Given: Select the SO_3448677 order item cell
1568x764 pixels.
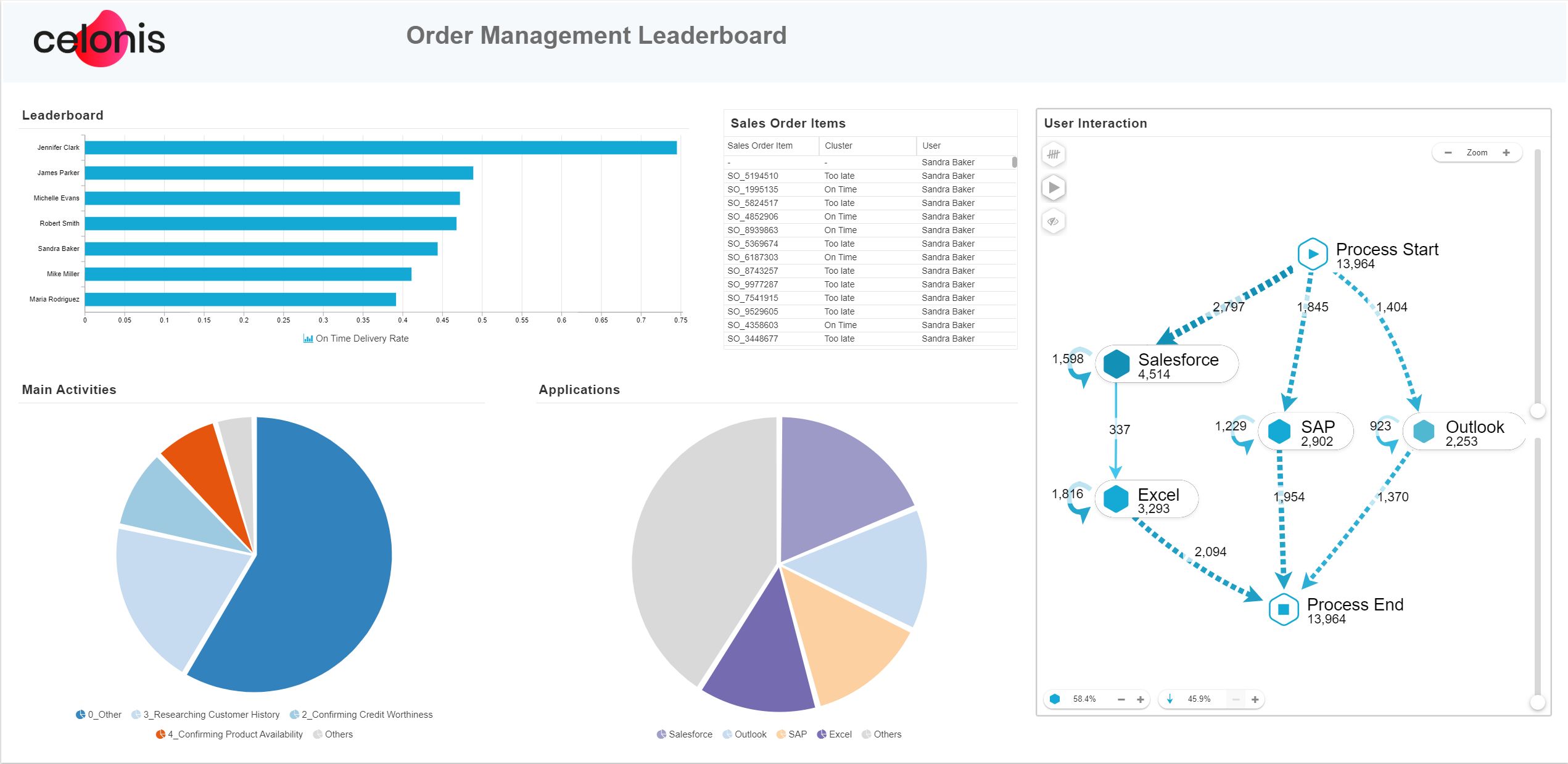Looking at the screenshot, I should click(x=753, y=339).
